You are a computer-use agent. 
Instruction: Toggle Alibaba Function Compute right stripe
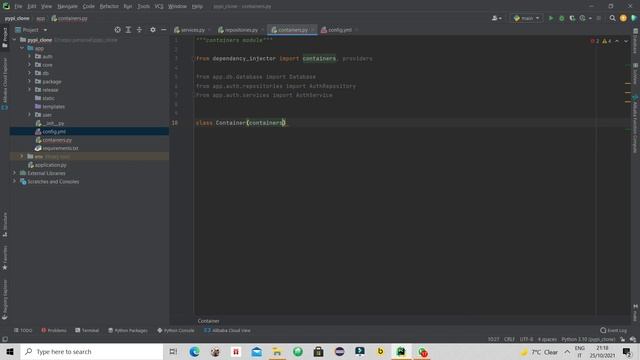pyautogui.click(x=636, y=124)
